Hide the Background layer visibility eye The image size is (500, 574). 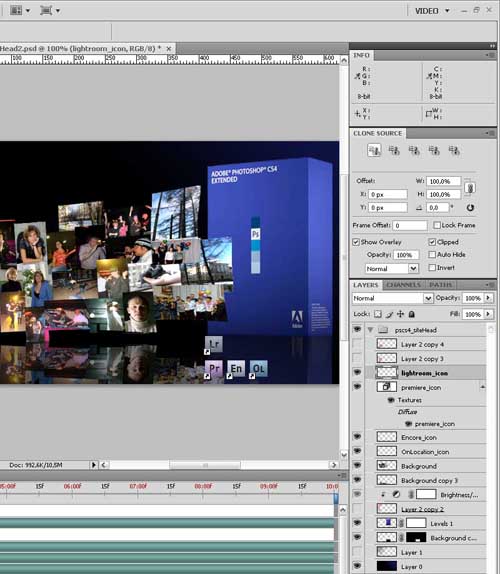click(357, 466)
